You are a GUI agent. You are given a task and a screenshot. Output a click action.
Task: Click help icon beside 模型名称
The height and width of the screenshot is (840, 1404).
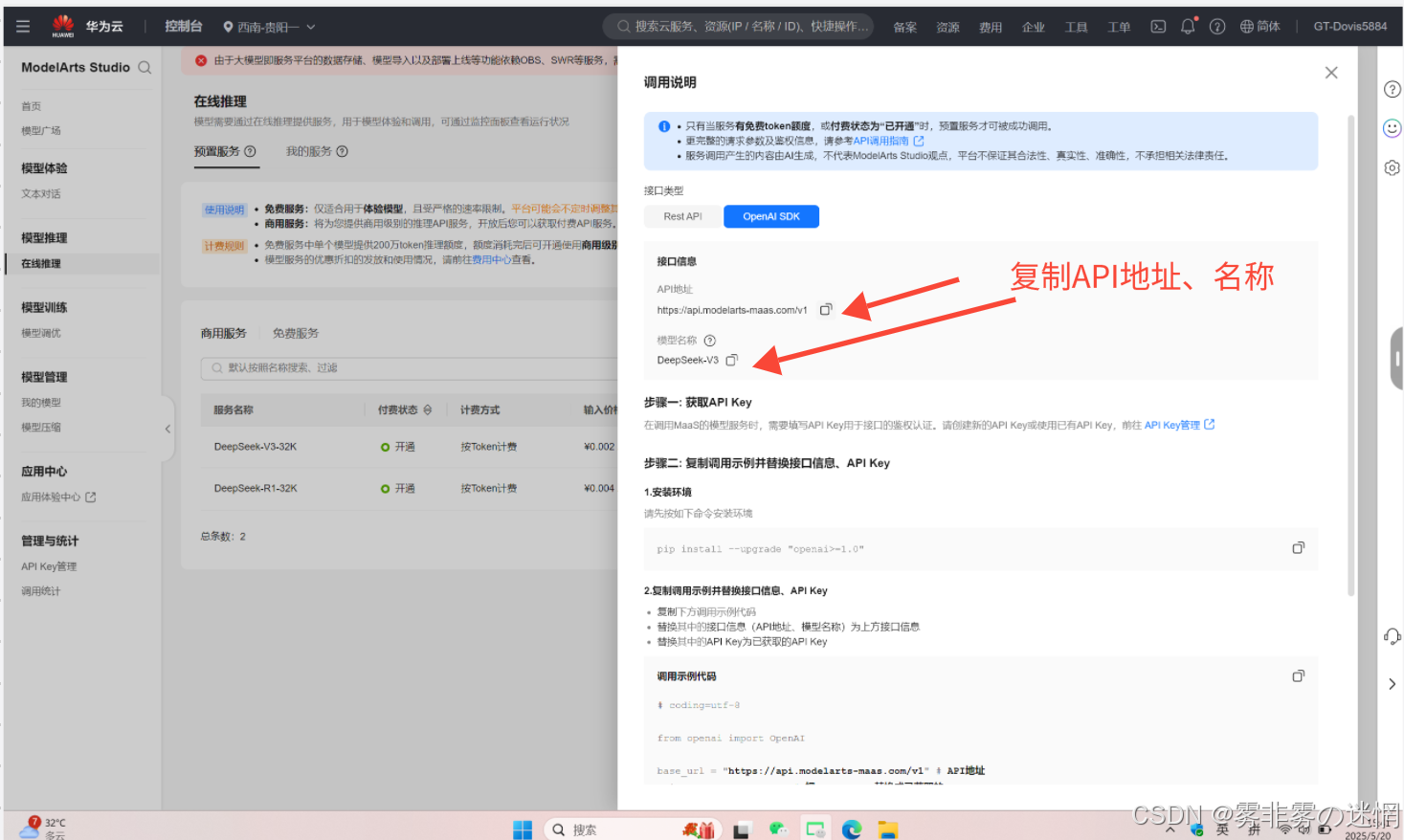tap(710, 341)
